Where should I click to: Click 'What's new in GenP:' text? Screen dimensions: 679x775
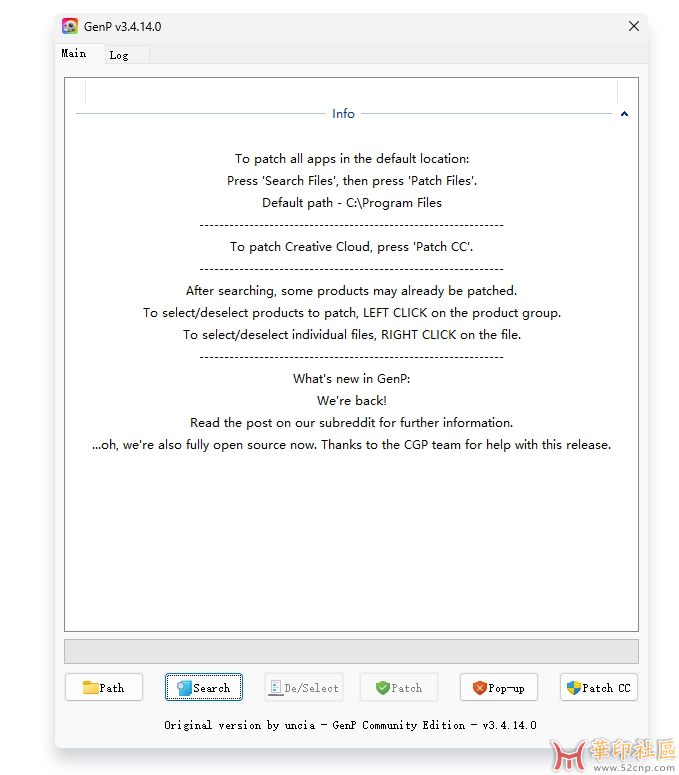coord(351,379)
